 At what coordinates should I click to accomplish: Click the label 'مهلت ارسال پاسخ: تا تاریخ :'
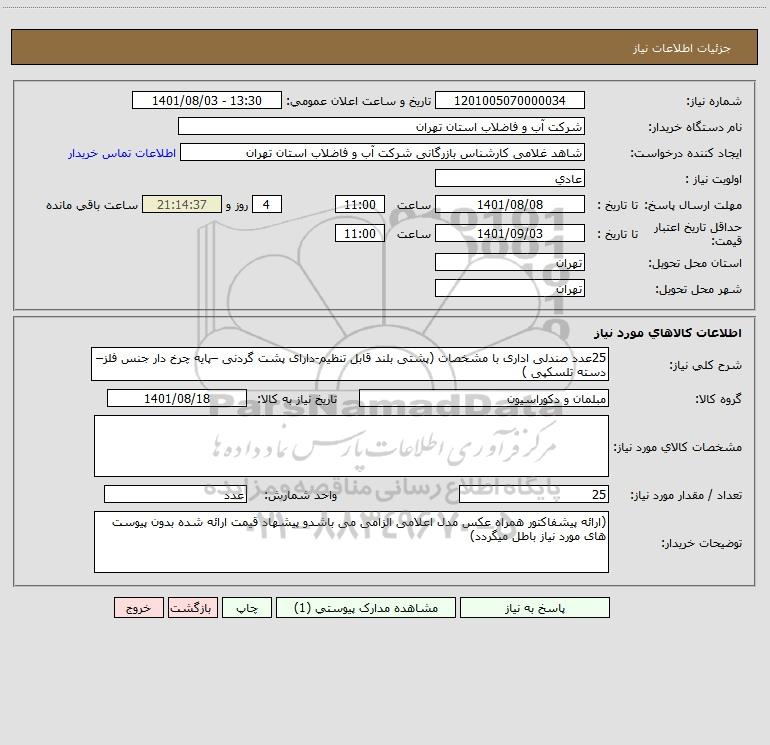[670, 205]
